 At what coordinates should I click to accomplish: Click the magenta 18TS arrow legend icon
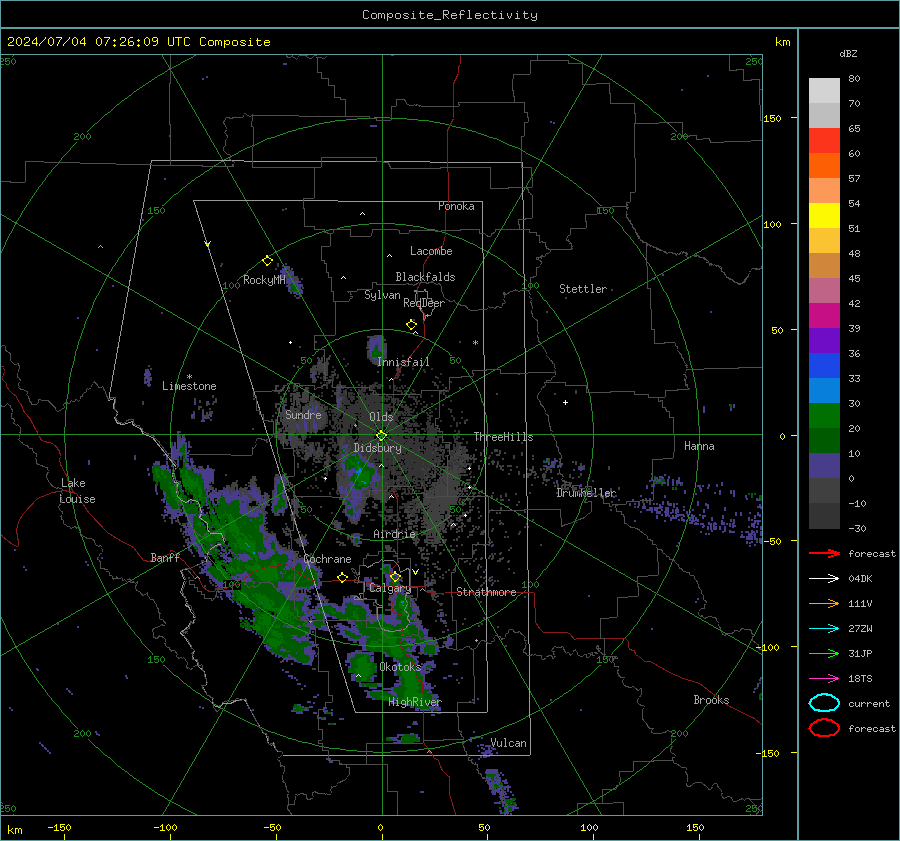click(824, 679)
